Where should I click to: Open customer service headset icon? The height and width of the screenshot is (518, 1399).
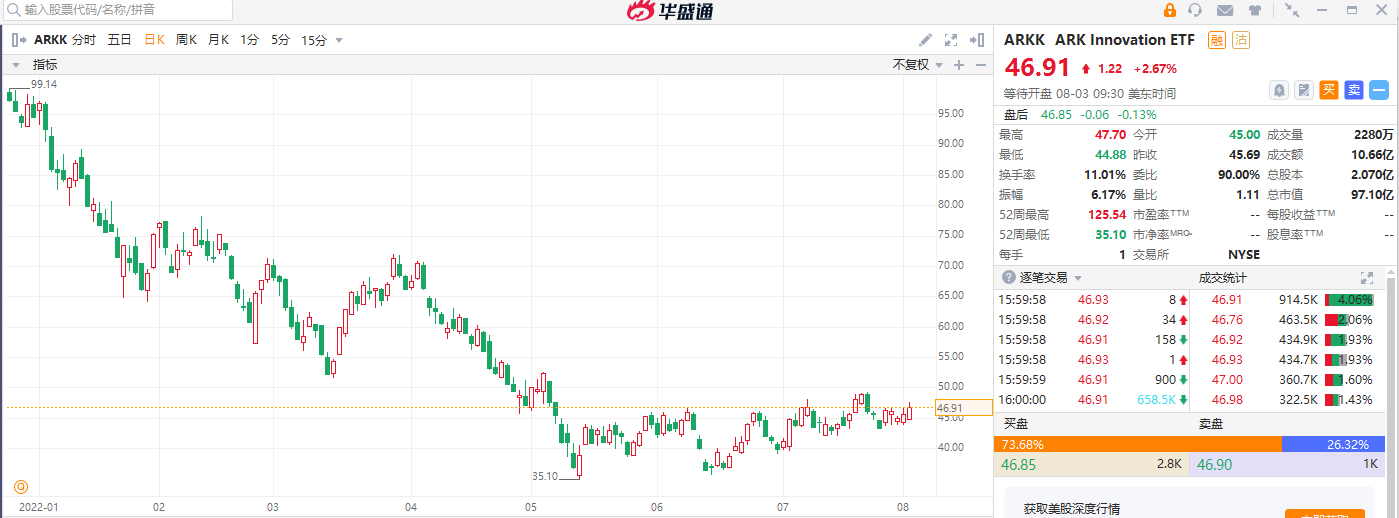tap(1195, 10)
